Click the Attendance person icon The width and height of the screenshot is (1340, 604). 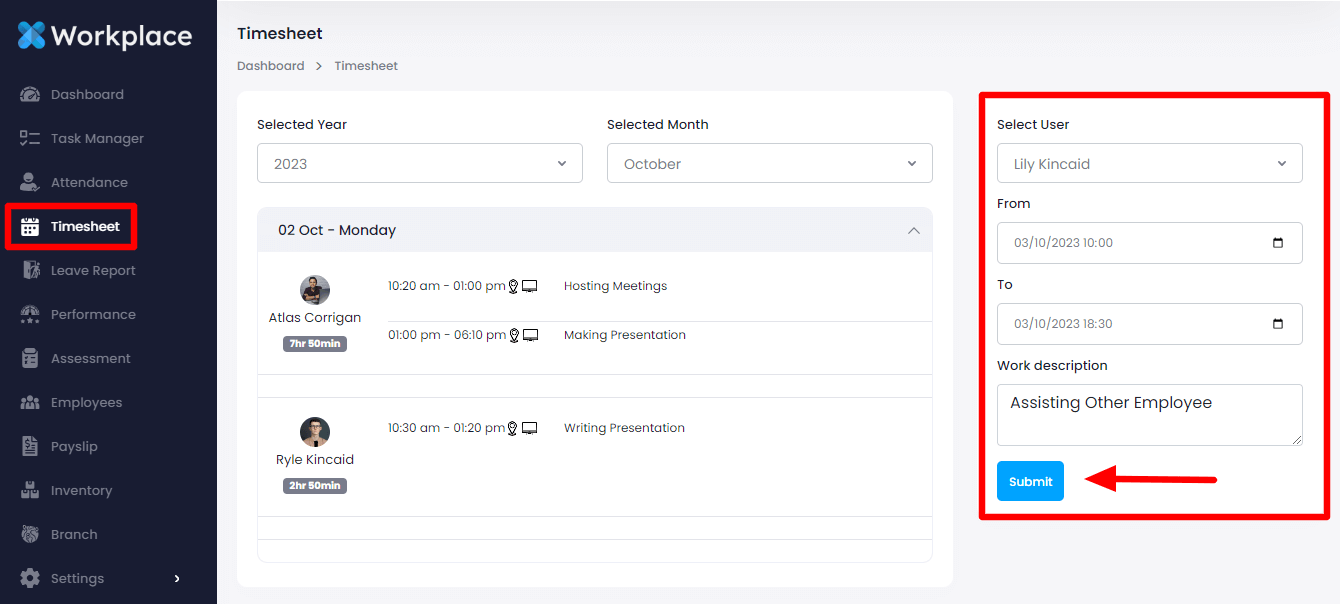click(30, 183)
